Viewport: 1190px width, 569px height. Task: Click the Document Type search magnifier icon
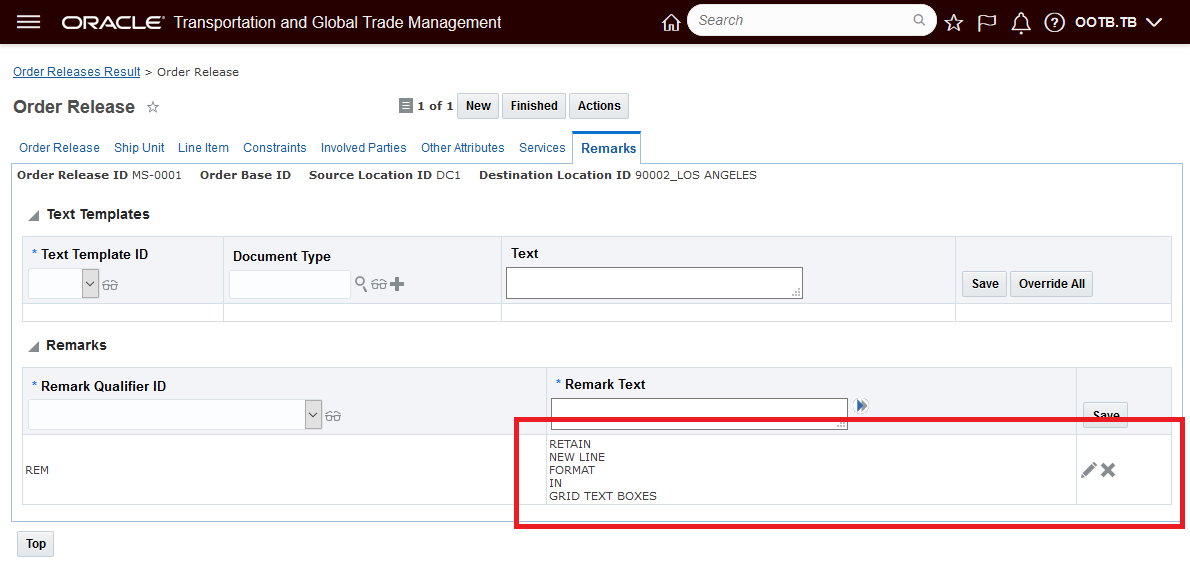pos(361,284)
